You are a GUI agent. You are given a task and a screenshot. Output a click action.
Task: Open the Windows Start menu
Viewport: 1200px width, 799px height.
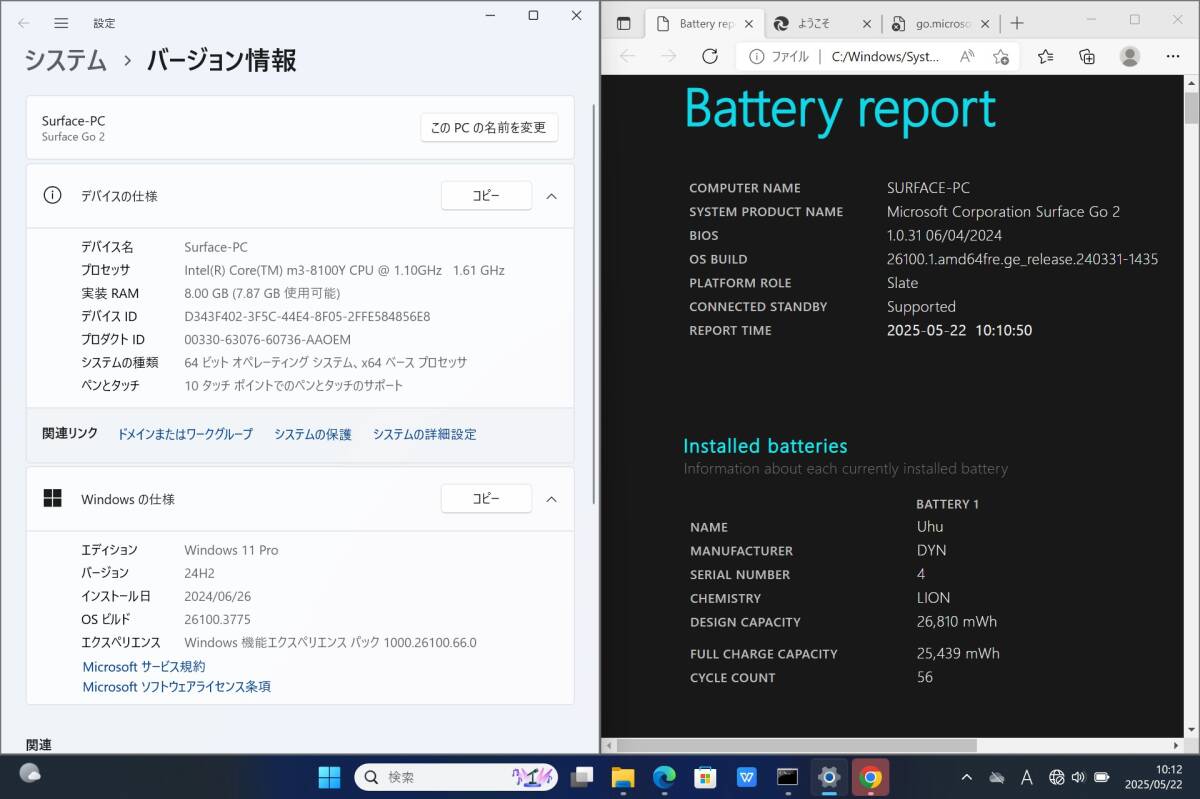coord(329,777)
